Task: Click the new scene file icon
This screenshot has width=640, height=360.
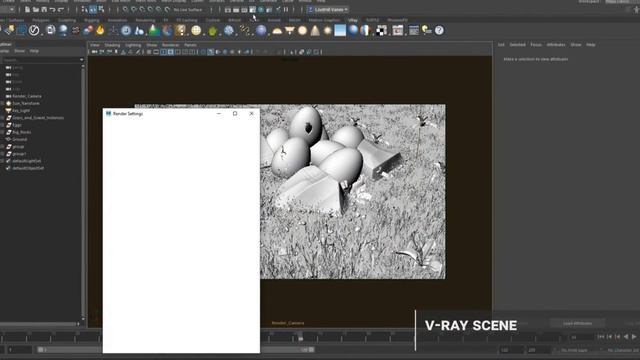Action: (x=27, y=9)
